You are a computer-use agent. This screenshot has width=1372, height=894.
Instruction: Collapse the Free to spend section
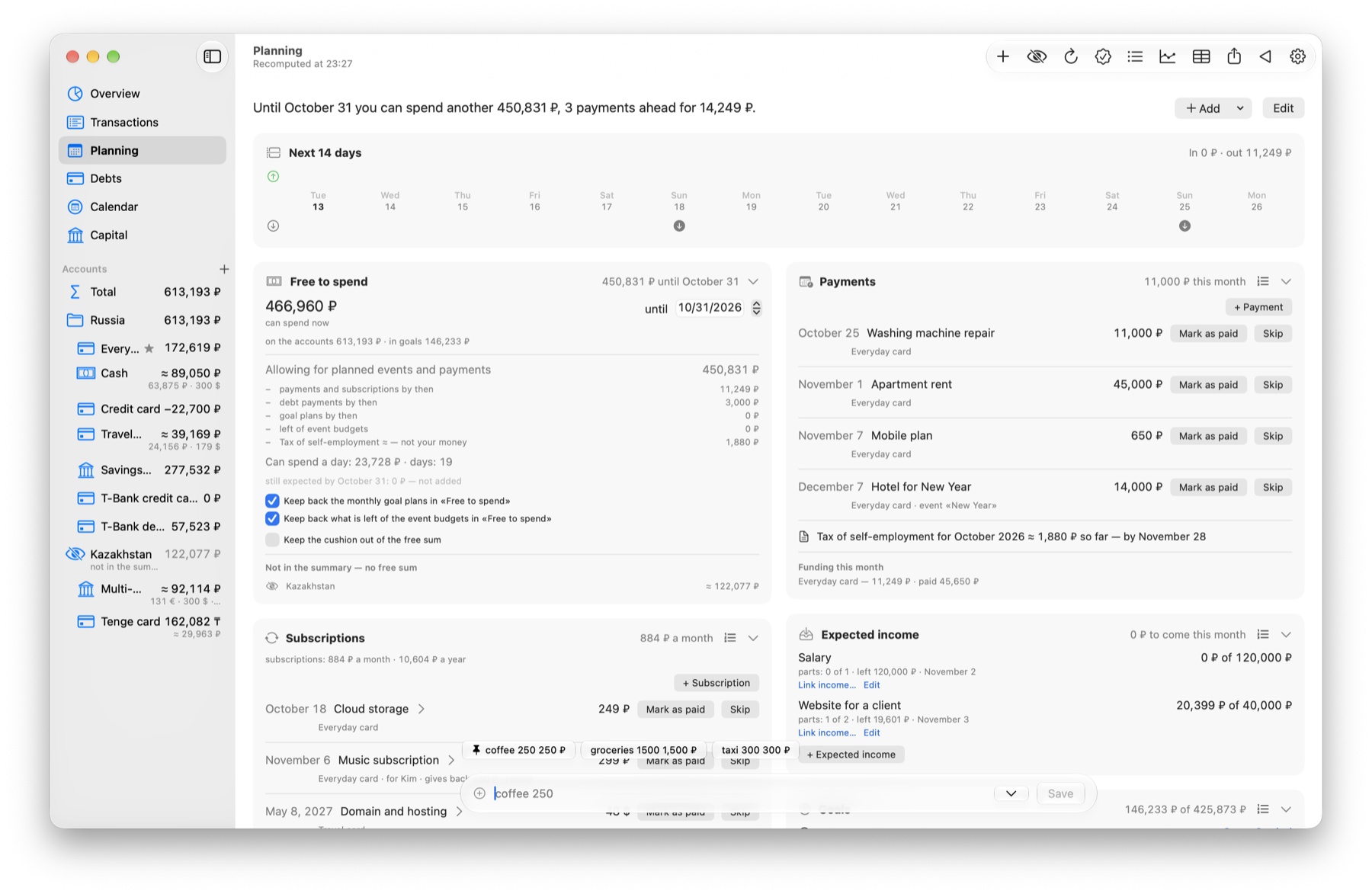(753, 281)
